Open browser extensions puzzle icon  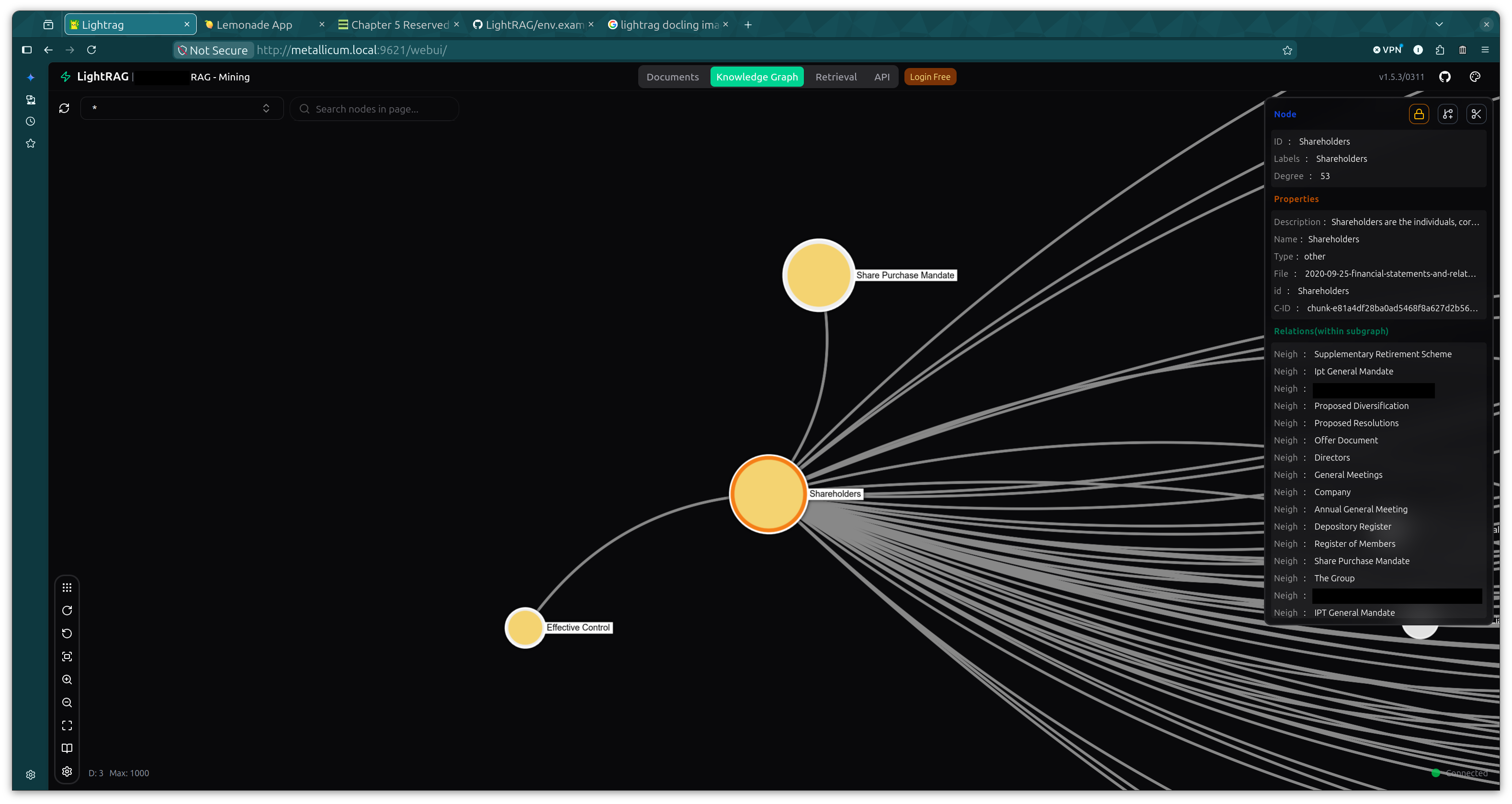[x=1440, y=50]
